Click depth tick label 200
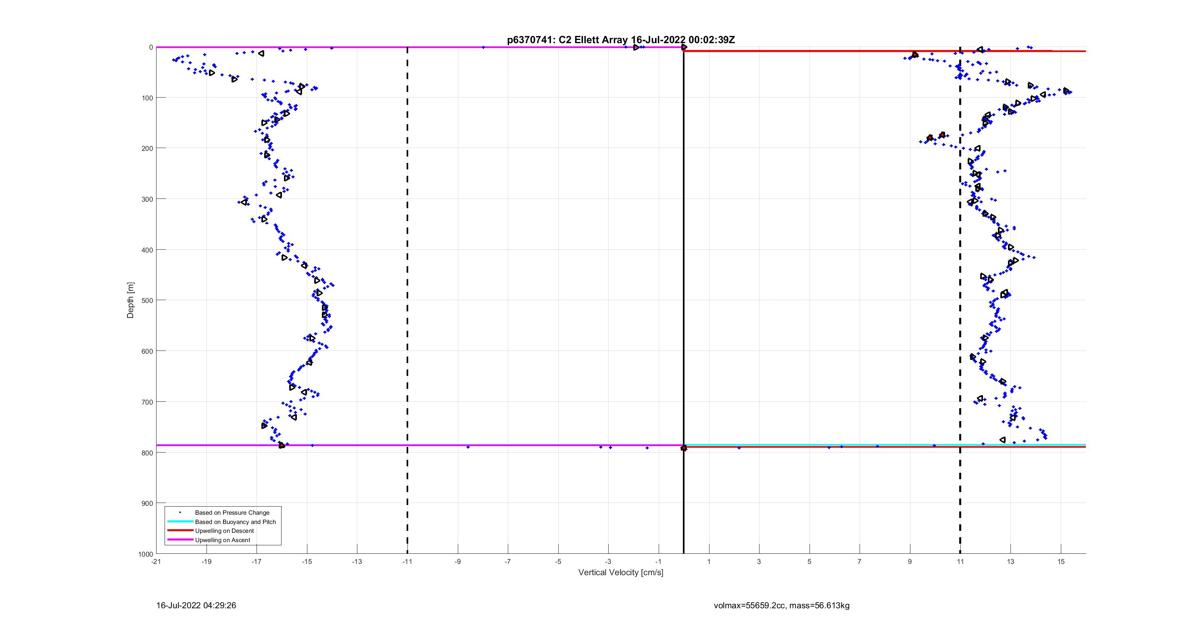The width and height of the screenshot is (1200, 622). 146,148
